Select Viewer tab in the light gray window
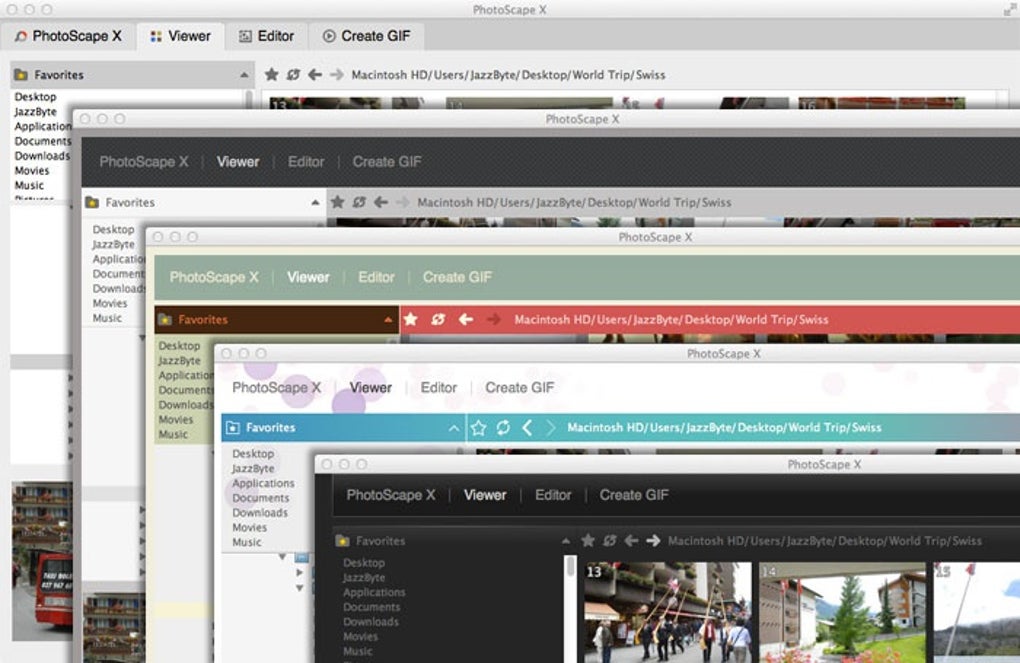 180,36
